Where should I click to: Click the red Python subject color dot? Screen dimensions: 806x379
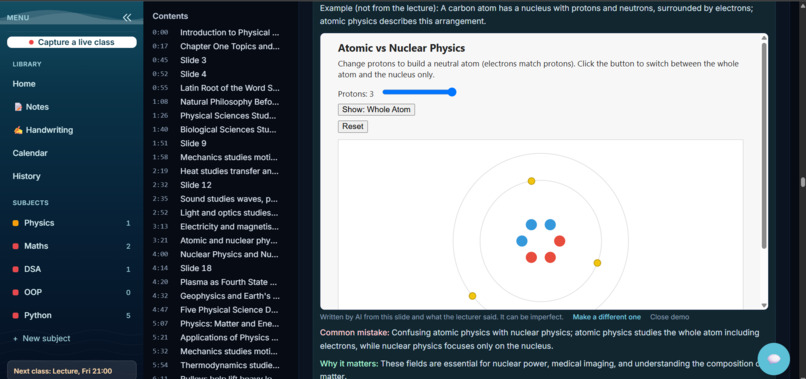click(x=15, y=316)
